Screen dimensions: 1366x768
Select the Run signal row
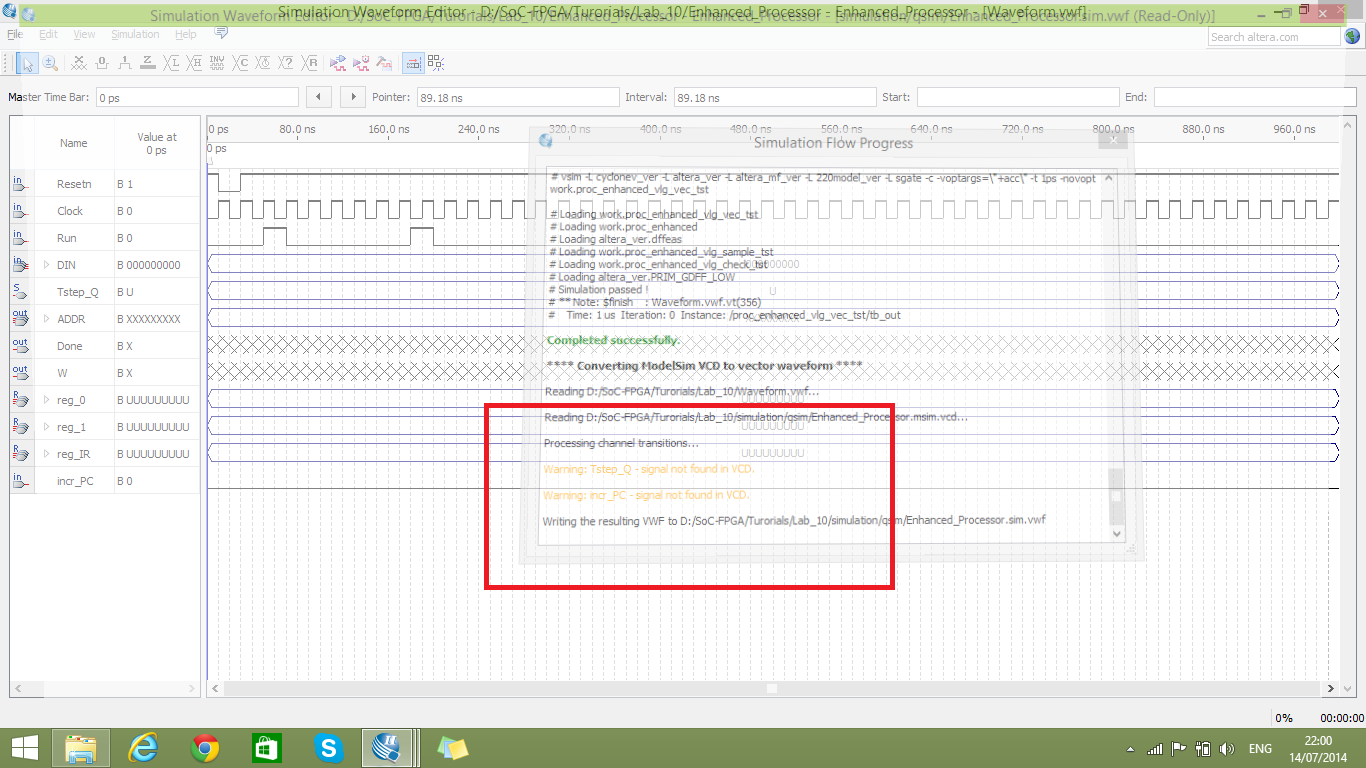pos(105,238)
